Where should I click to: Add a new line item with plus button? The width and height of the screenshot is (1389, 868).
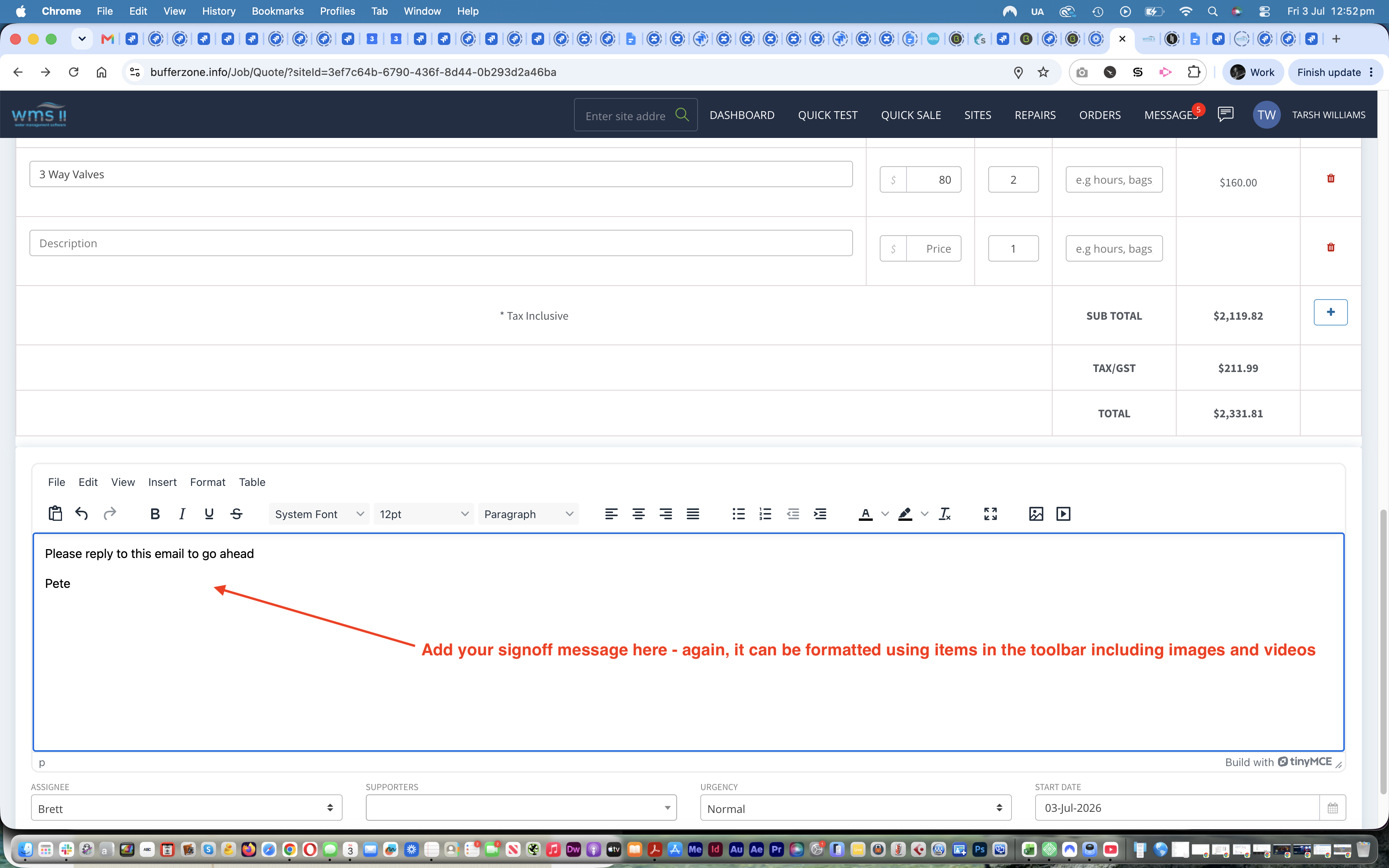click(1330, 312)
